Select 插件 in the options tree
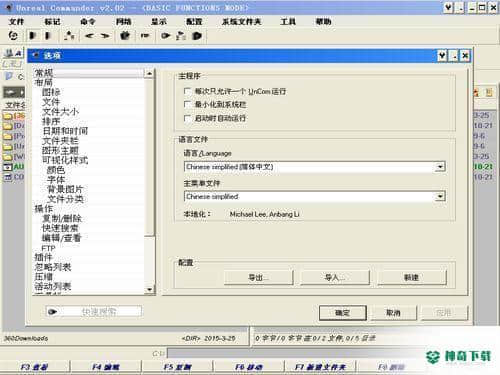Screen dimensions: 500x375 click(x=44, y=257)
